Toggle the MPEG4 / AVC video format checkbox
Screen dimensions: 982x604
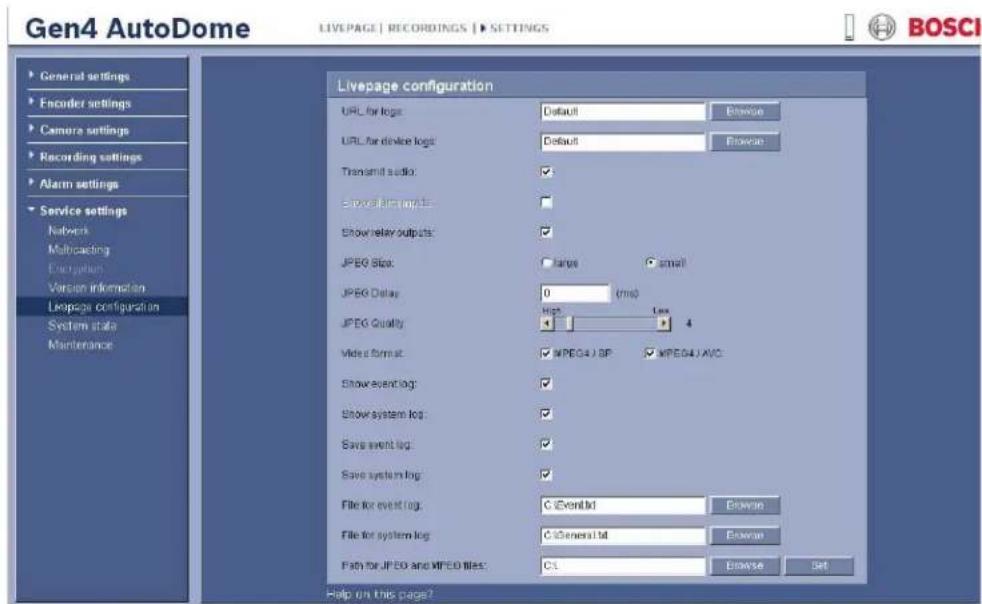[x=650, y=353]
